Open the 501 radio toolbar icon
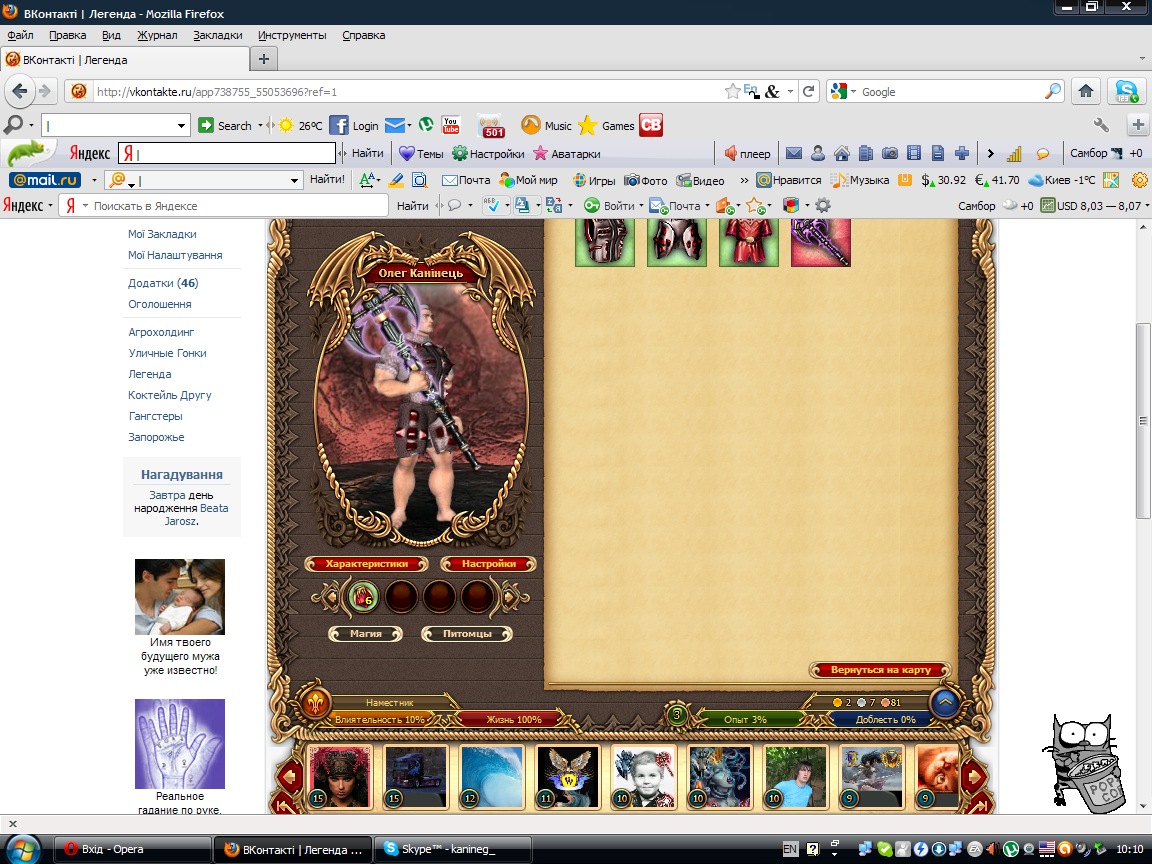1152x864 pixels. 491,126
